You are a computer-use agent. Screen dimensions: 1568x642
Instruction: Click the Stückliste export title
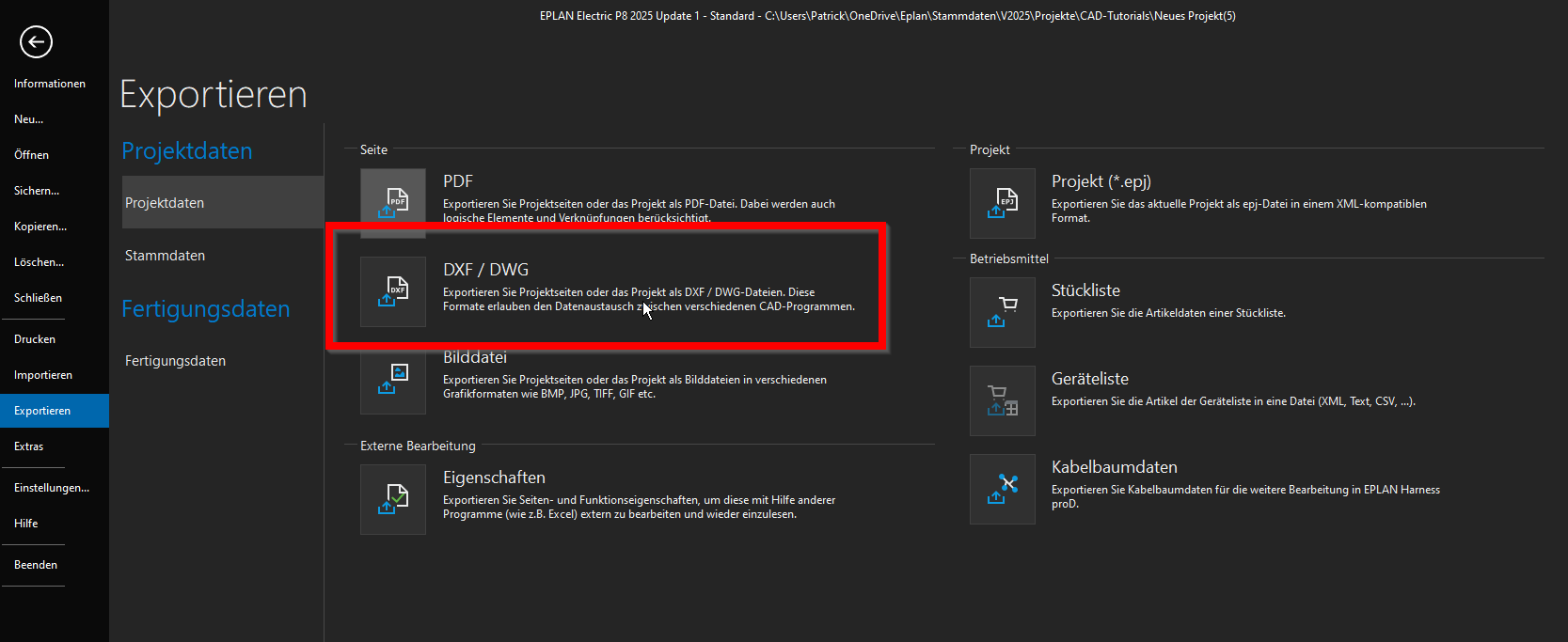click(x=1086, y=290)
